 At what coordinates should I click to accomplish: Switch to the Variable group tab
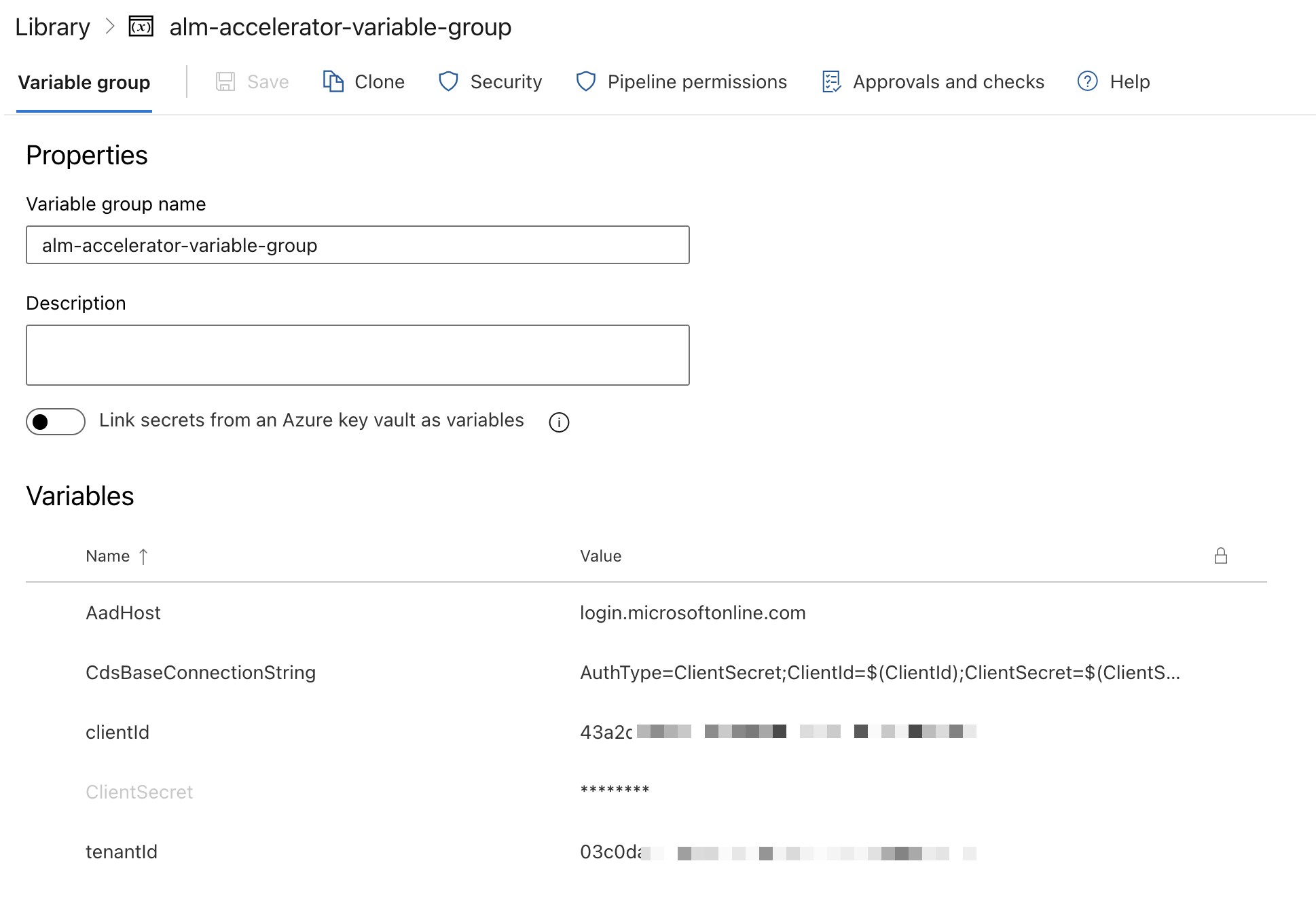click(84, 82)
